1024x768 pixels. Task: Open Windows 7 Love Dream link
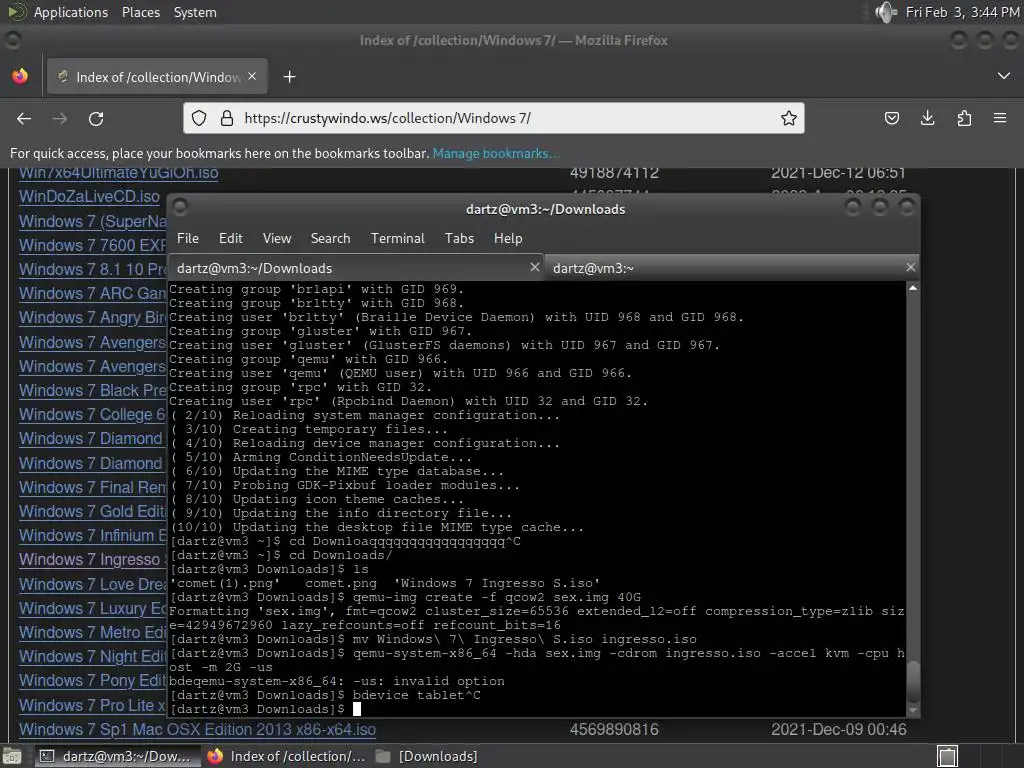point(92,584)
